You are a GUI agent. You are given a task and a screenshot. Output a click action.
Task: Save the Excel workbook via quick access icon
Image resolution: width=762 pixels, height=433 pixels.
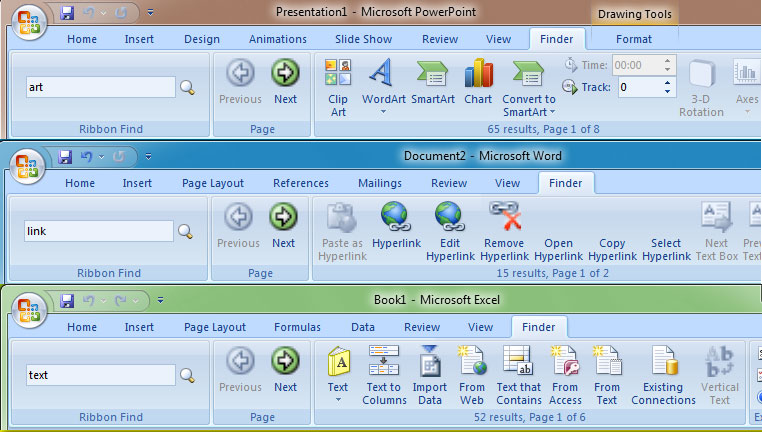click(x=67, y=300)
